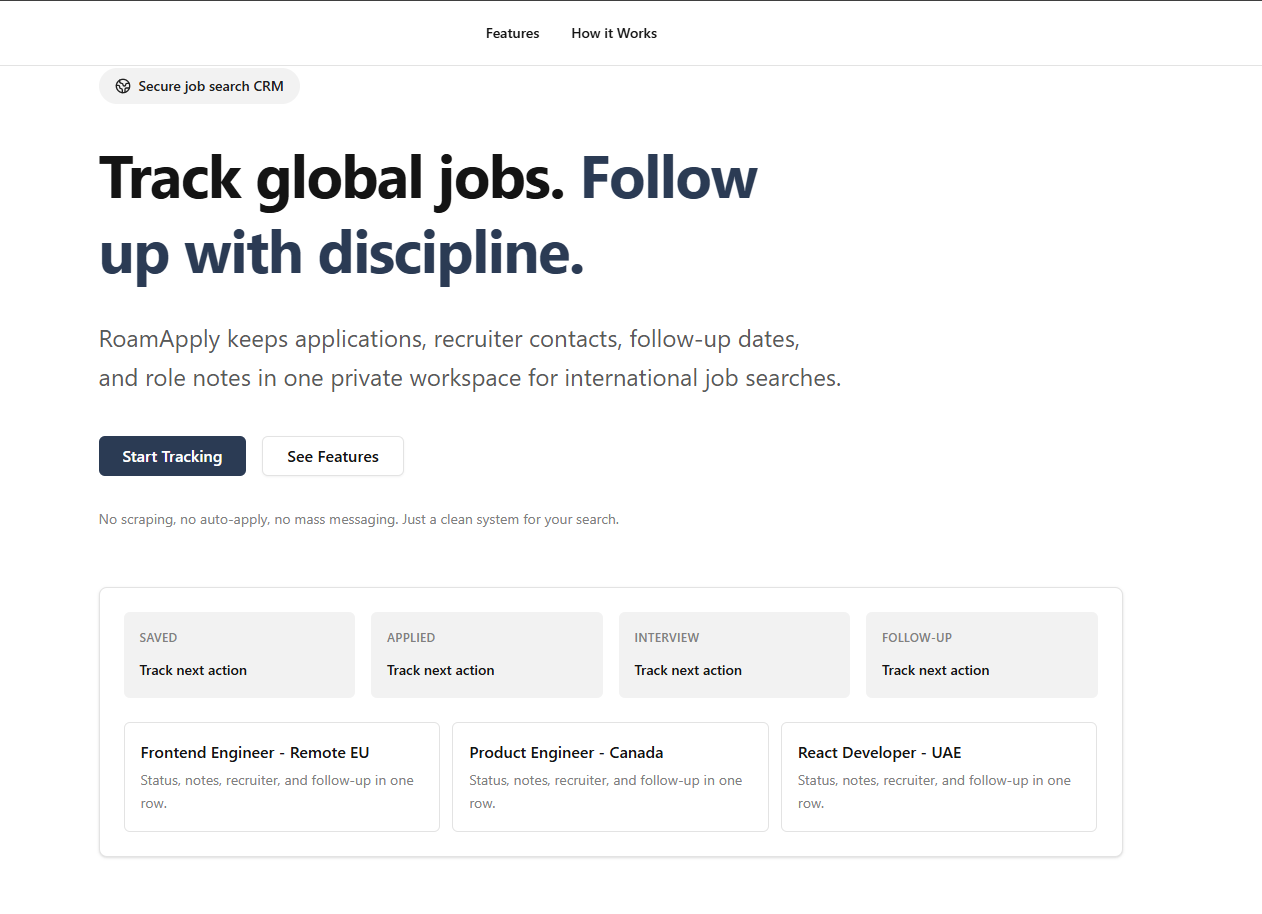Click the Start Tracking button
The image size is (1262, 914).
coord(172,456)
